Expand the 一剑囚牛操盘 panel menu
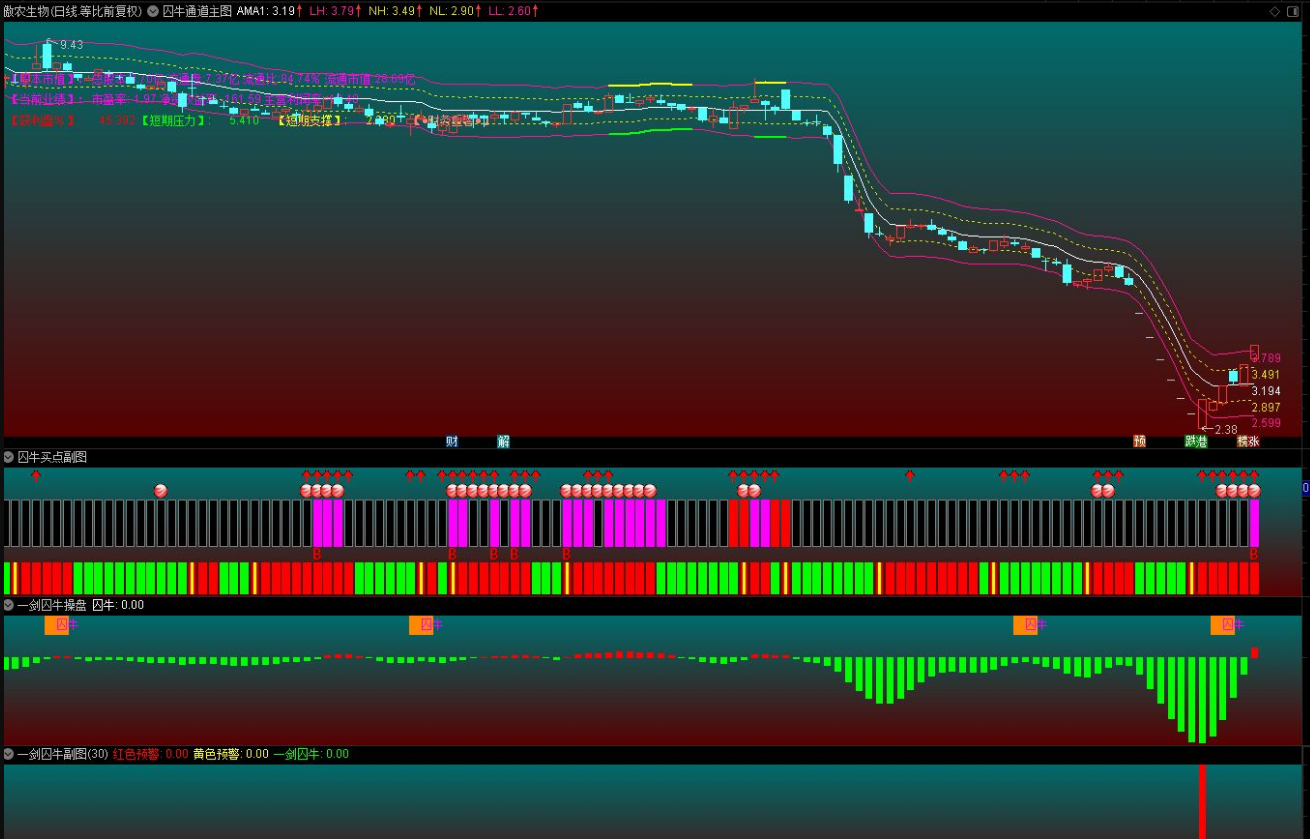Image resolution: width=1310 pixels, height=839 pixels. [9, 605]
